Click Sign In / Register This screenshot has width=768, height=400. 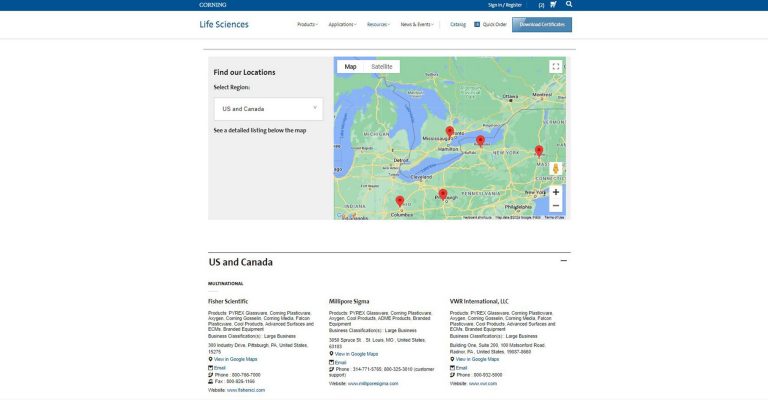(x=504, y=5)
